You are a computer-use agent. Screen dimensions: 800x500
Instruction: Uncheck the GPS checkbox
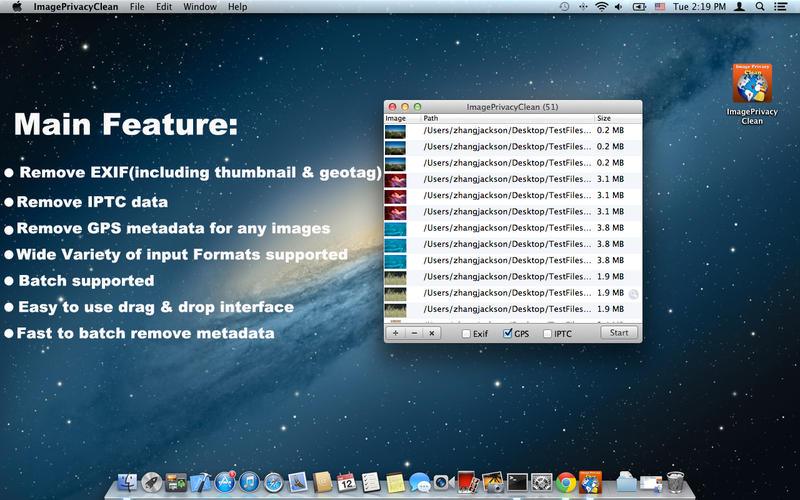[x=508, y=333]
